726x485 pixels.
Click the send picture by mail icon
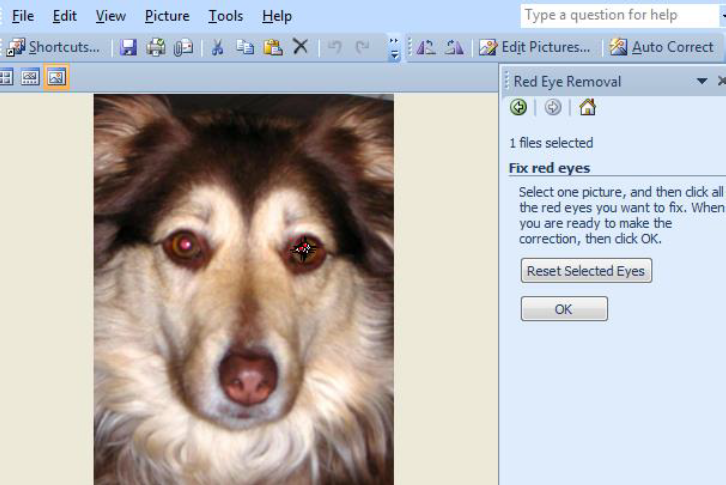pos(183,47)
